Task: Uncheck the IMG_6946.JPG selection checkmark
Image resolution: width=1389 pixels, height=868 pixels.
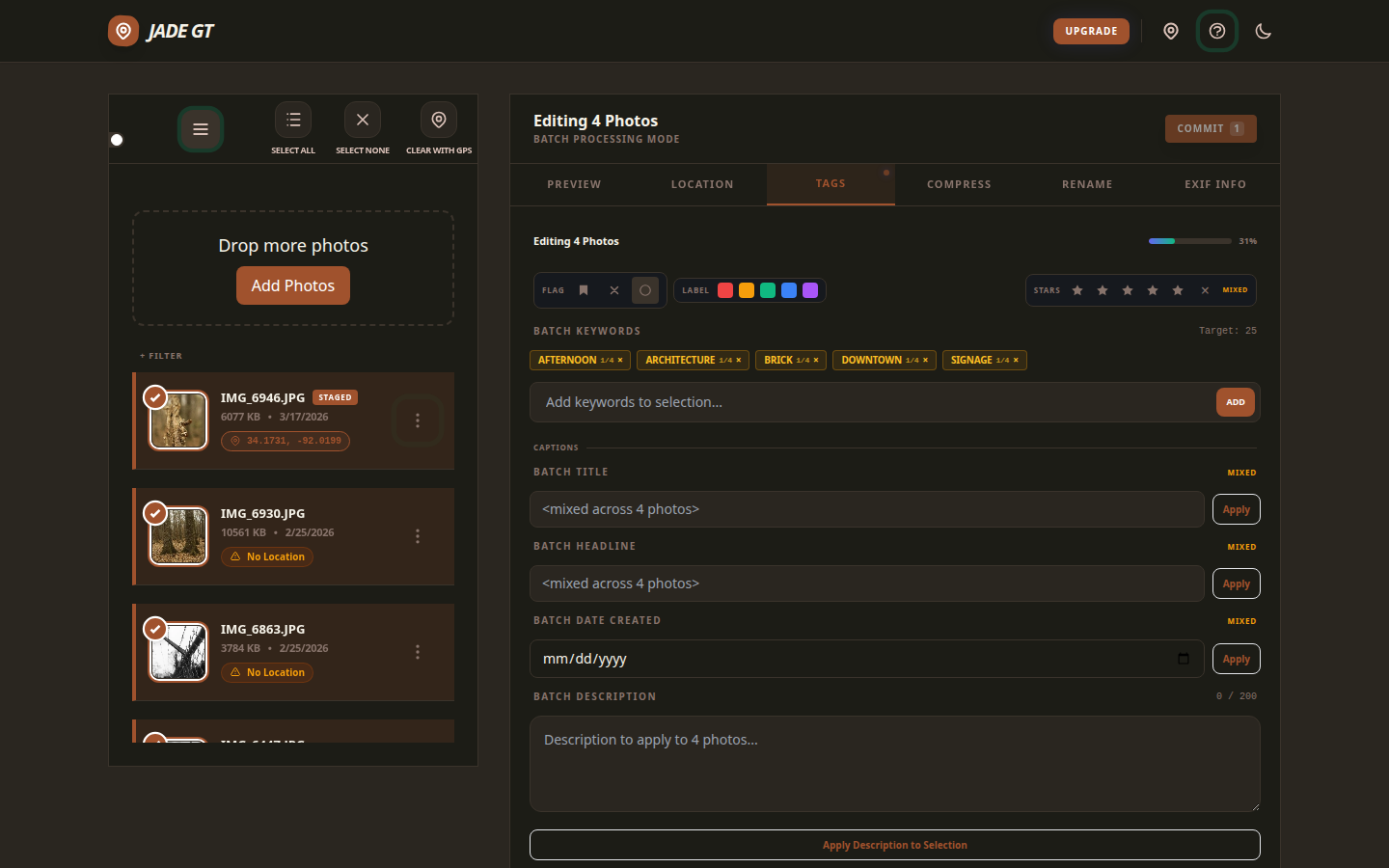Action: (x=155, y=397)
